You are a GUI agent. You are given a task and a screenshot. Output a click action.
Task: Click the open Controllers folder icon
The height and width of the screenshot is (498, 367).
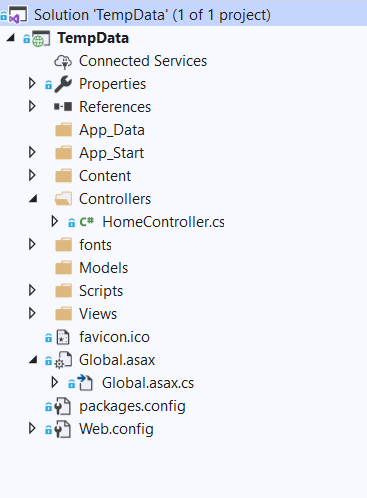pos(63,199)
